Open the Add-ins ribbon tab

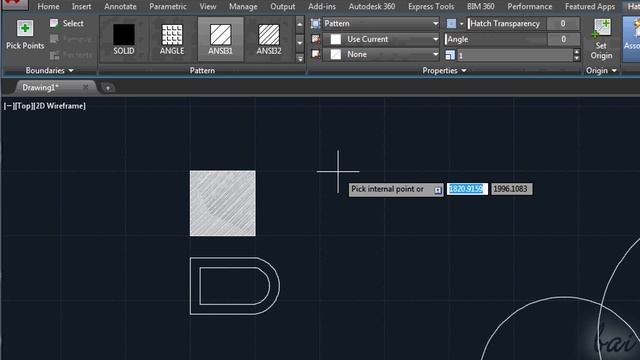click(322, 7)
